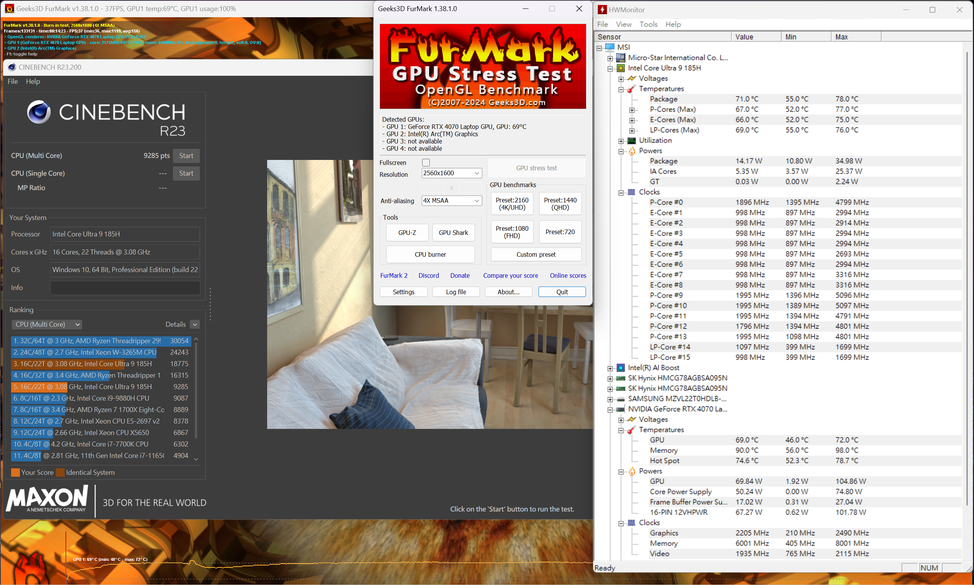Enable the Fullscreen checkbox in FurMark
The image size is (974, 585).
(426, 163)
